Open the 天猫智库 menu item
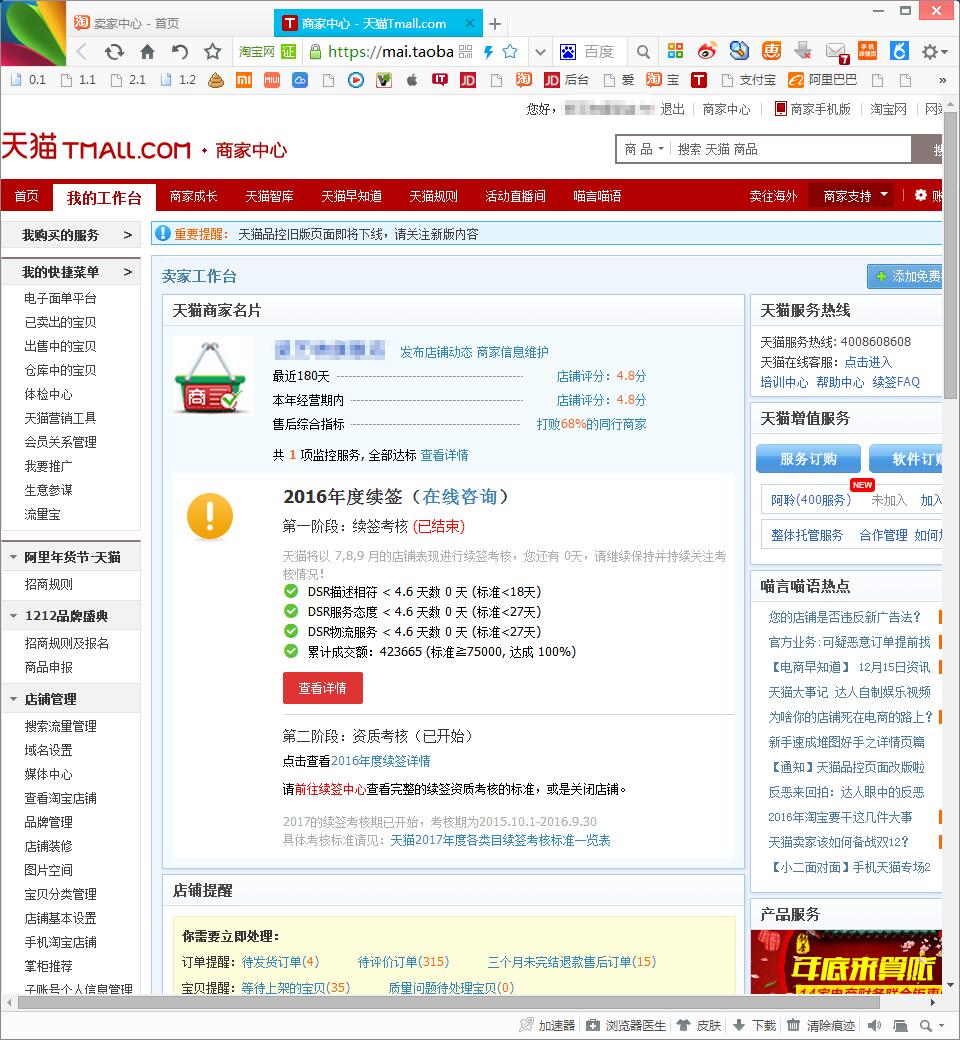This screenshot has height=1040, width=960. click(x=269, y=196)
